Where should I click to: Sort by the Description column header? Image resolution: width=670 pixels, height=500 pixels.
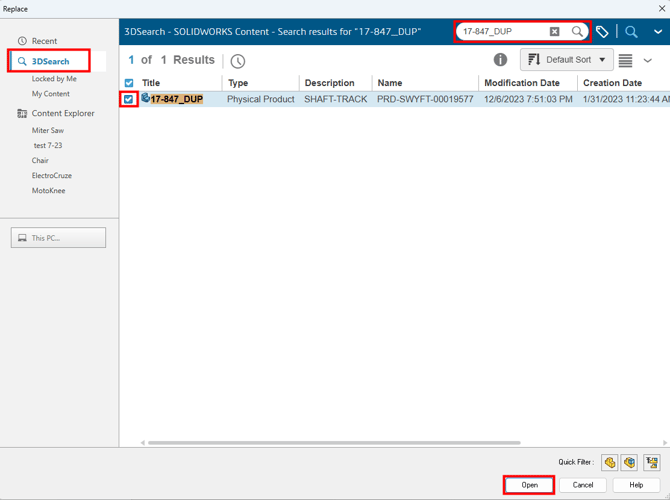tap(329, 83)
